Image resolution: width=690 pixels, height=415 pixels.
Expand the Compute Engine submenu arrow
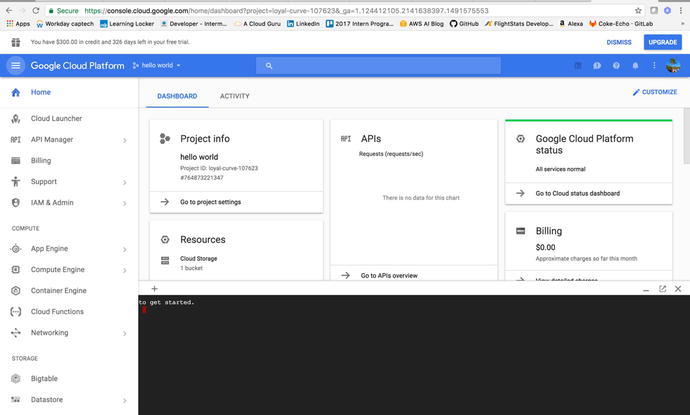[x=124, y=270]
